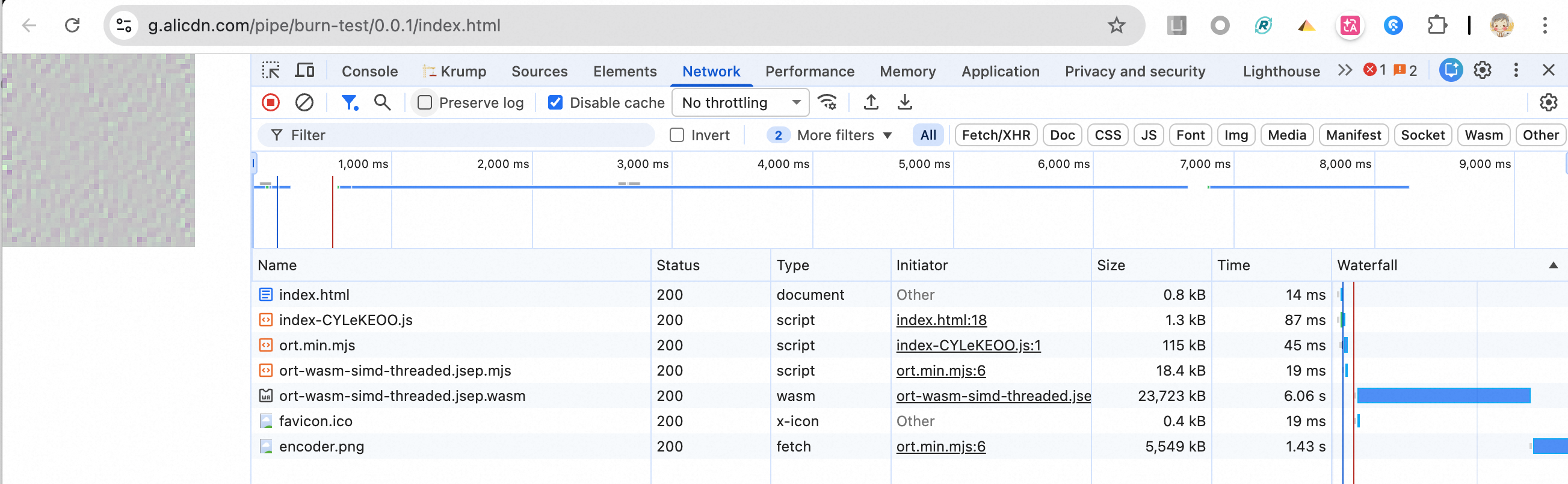Import HAR file upload icon

click(871, 102)
